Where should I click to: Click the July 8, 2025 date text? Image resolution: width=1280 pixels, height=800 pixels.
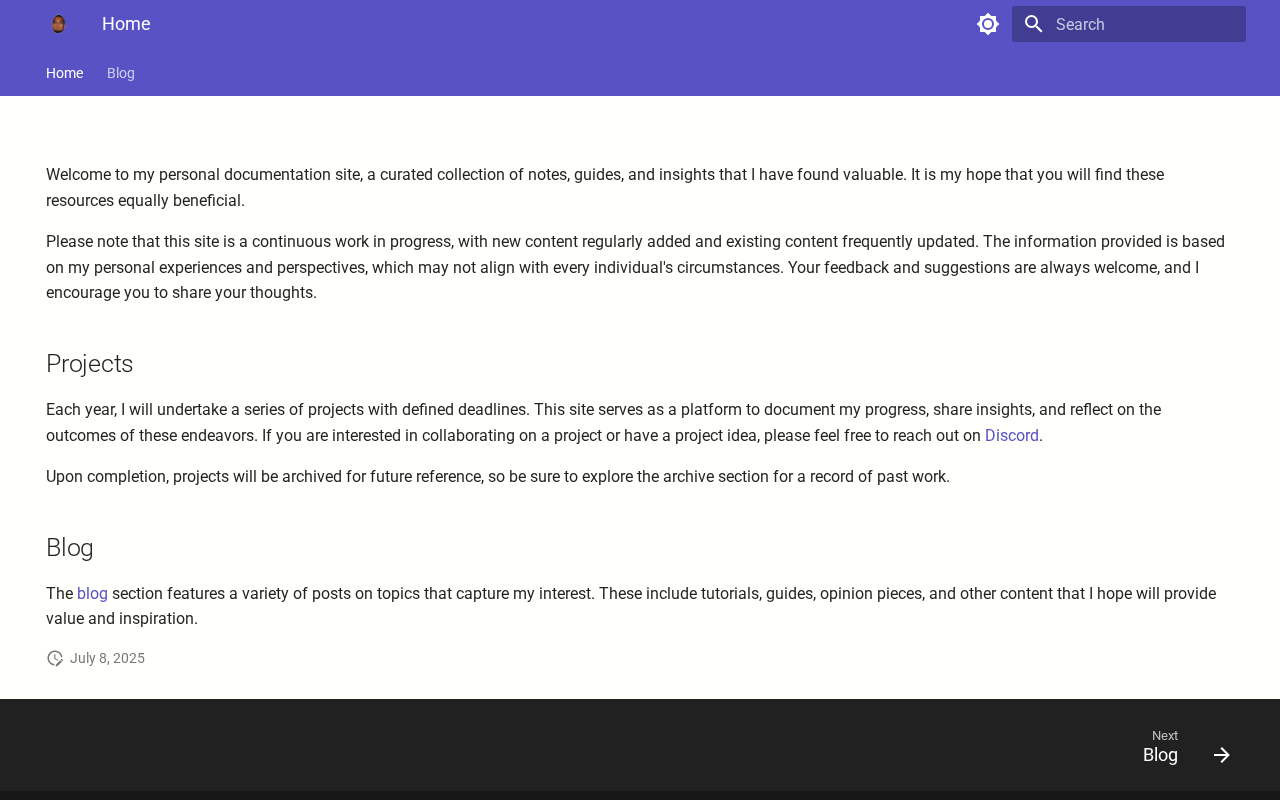coord(107,658)
